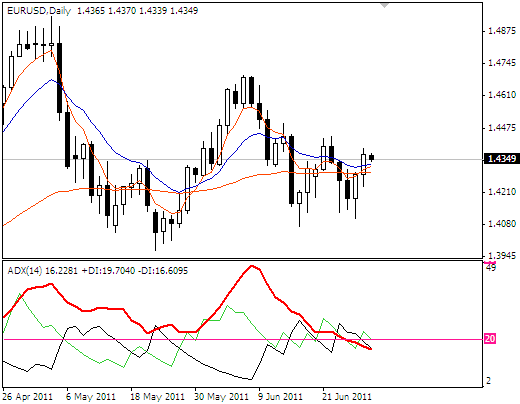Click the 1.3945 price axis label
Image resolution: width=520 pixels, height=404 pixels.
[x=502, y=256]
